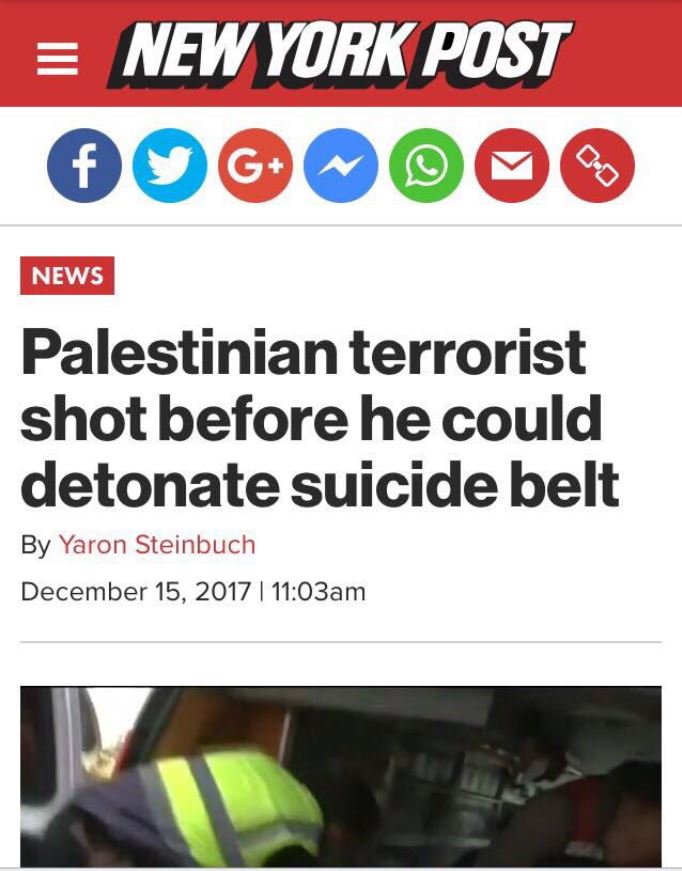Image resolution: width=682 pixels, height=871 pixels.
Task: Share article via Google Plus icon
Action: [255, 166]
